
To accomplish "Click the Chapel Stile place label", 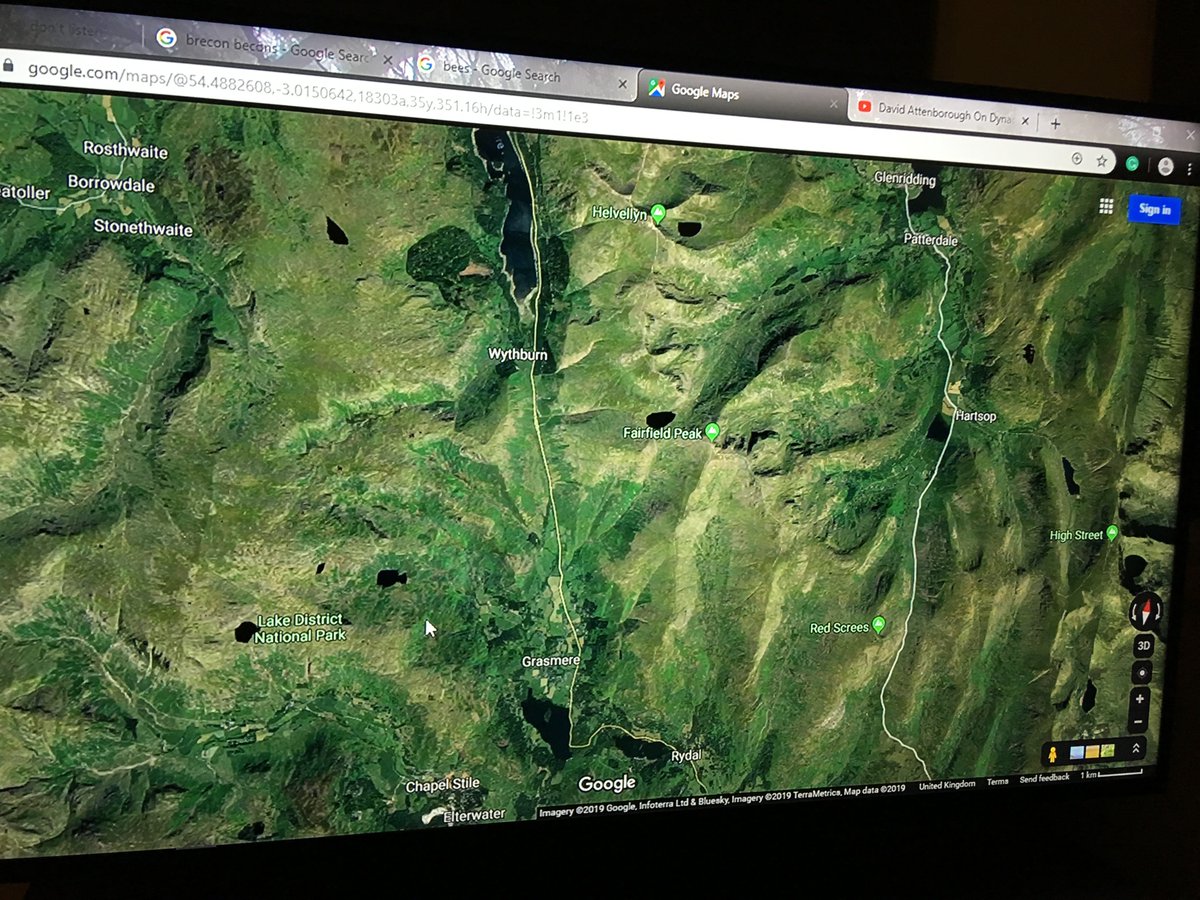I will tap(442, 785).
